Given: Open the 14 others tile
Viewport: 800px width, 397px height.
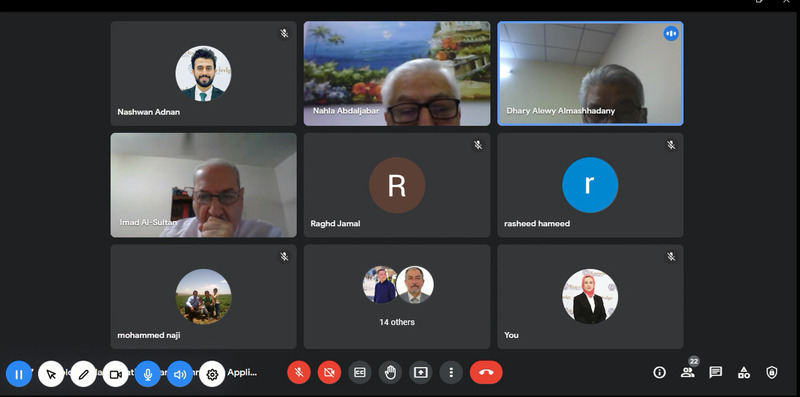Looking at the screenshot, I should (397, 296).
